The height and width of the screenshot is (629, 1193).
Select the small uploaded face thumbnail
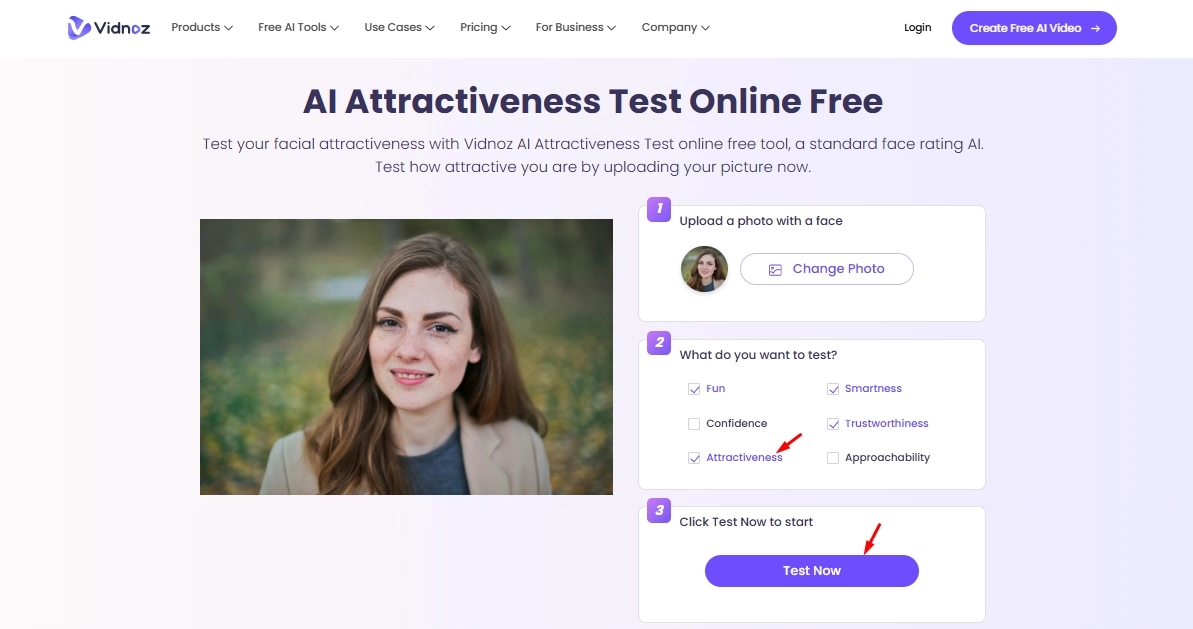click(705, 269)
